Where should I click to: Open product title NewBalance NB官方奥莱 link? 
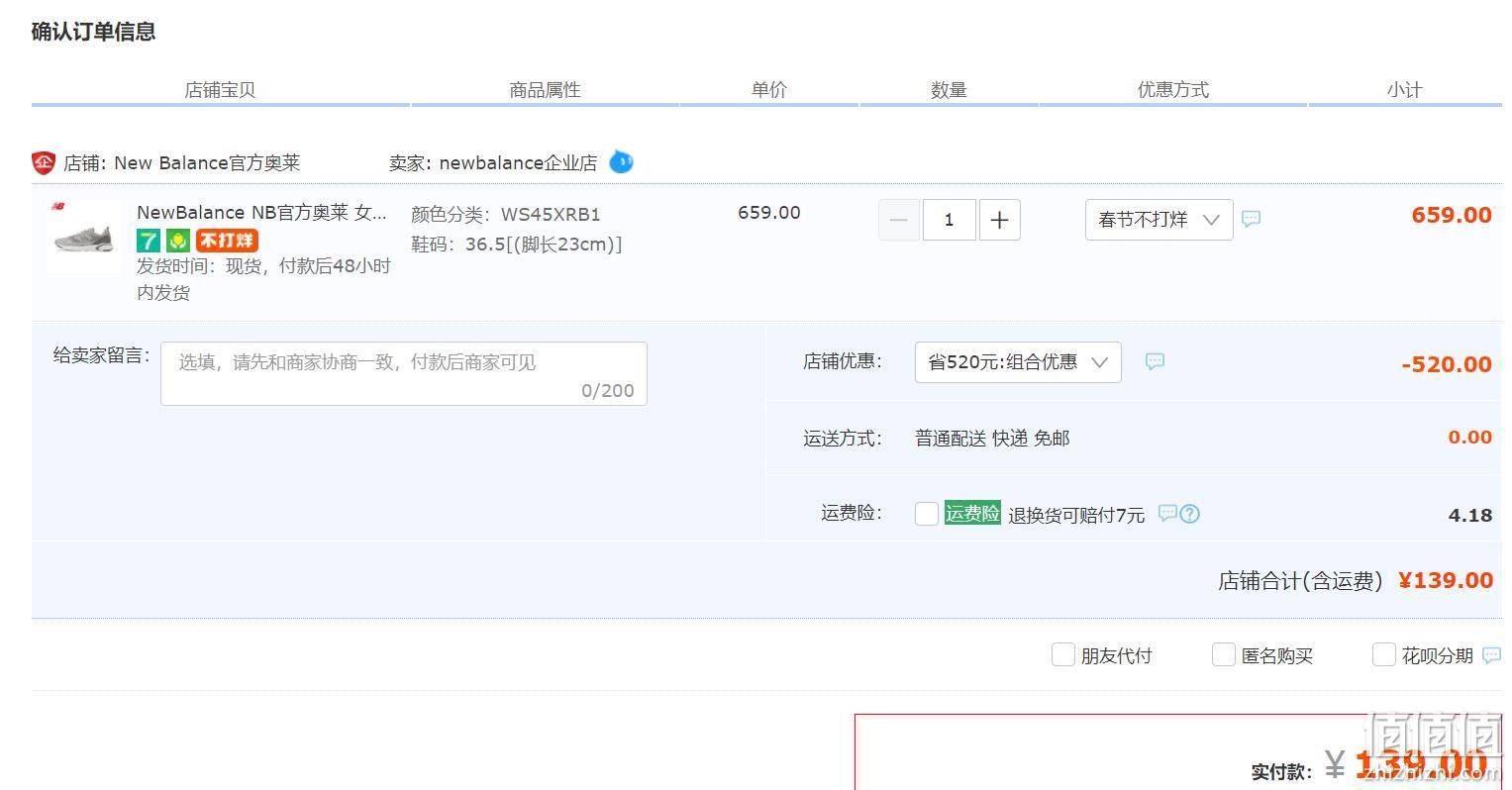pyautogui.click(x=261, y=212)
